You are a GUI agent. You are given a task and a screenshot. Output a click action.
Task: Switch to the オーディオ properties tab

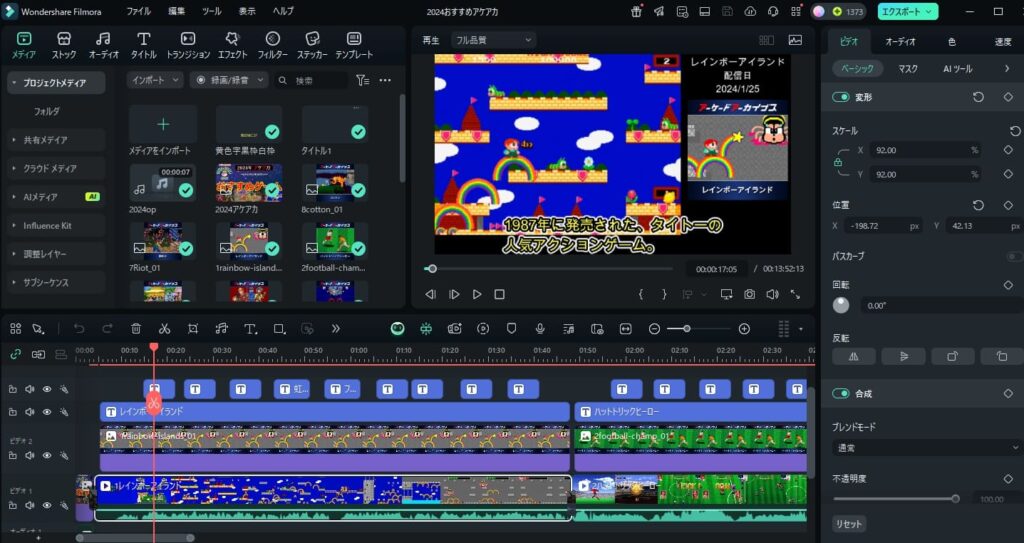(901, 41)
